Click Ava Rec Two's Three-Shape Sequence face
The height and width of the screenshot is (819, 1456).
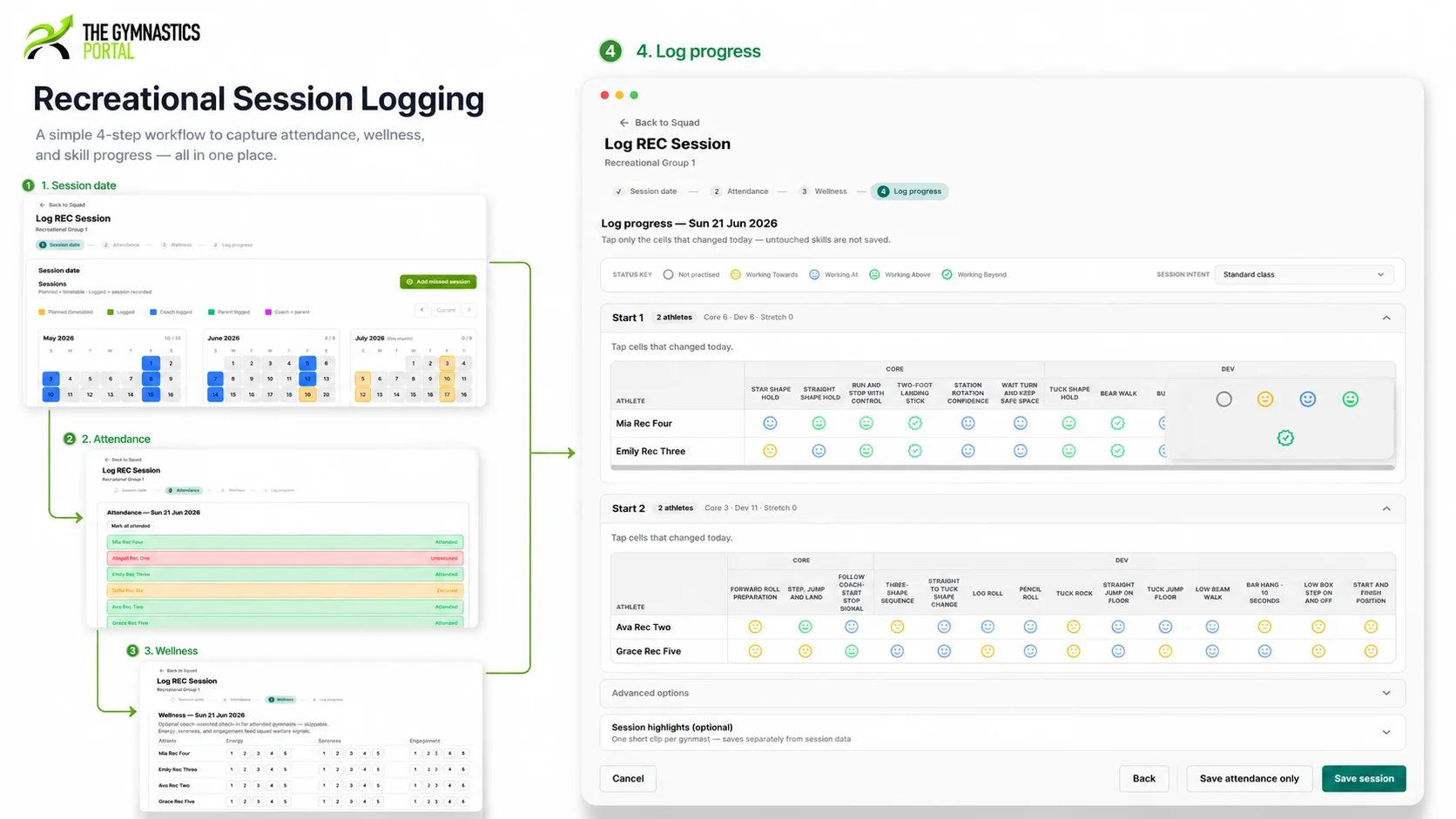[x=897, y=627]
